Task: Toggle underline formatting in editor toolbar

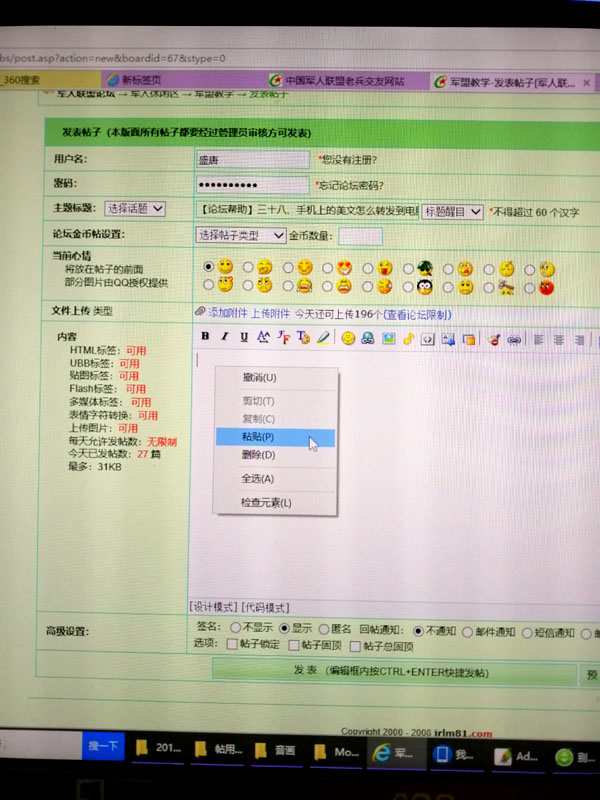Action: pyautogui.click(x=244, y=337)
